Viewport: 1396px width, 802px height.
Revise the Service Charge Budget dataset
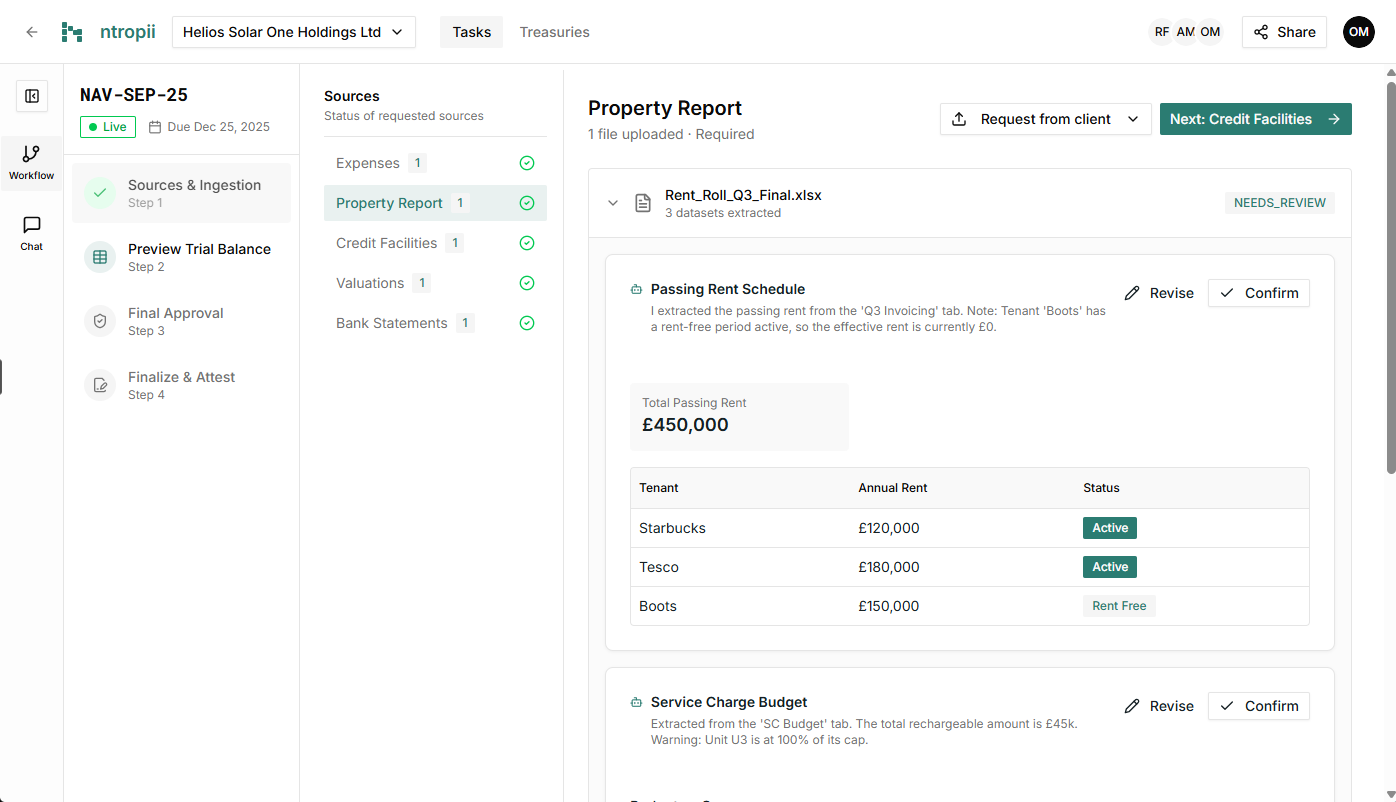coord(1159,706)
